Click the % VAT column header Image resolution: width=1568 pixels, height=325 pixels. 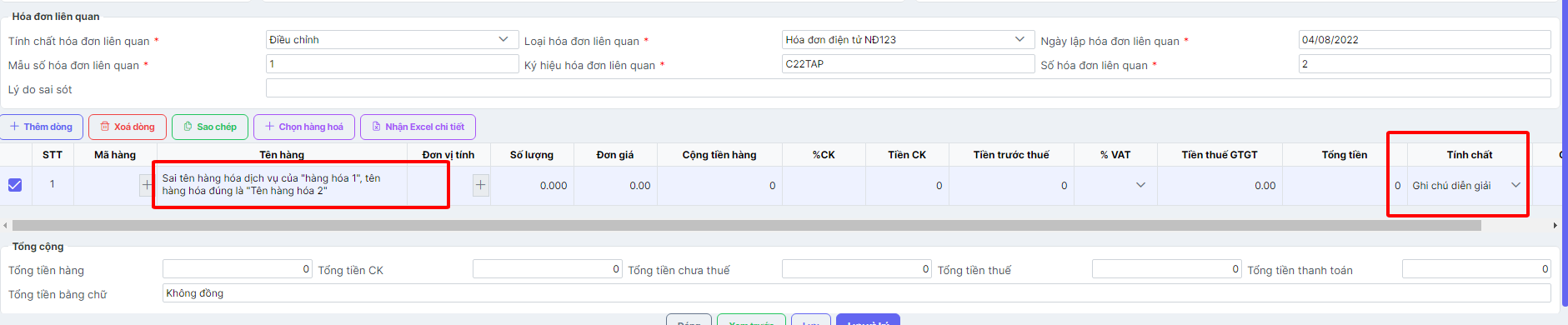[1115, 154]
